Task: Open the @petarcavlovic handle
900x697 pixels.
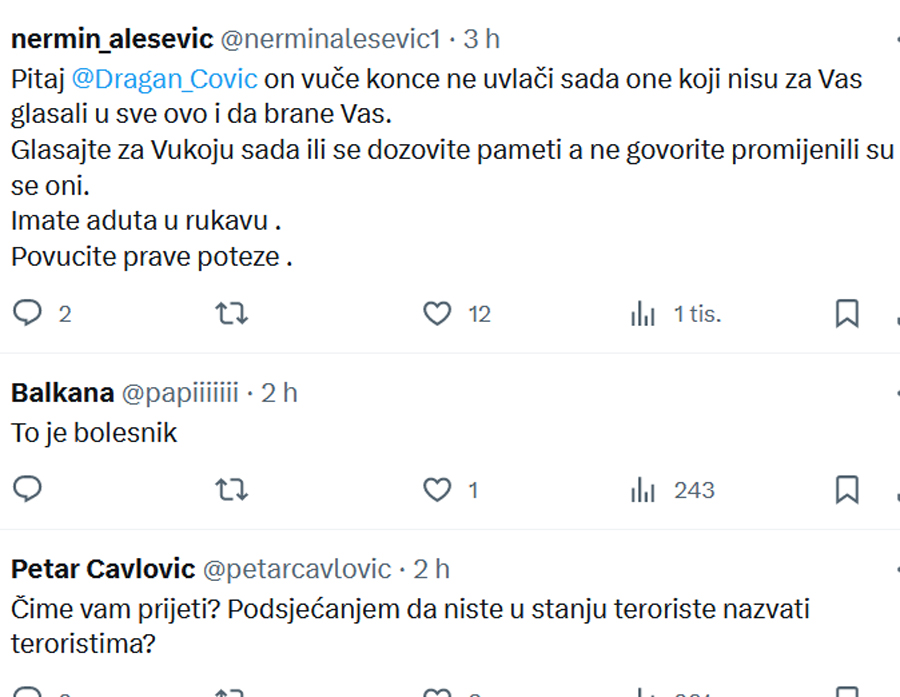Action: [297, 570]
